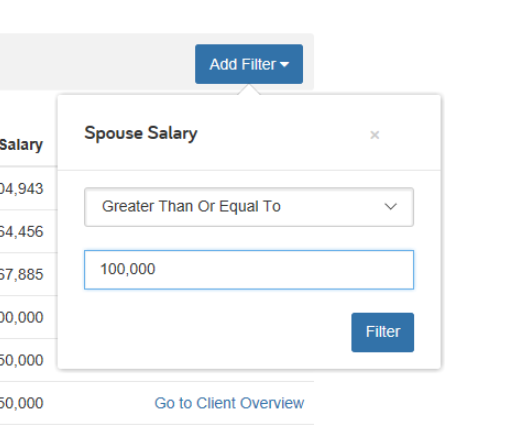508x434 pixels.
Task: Click the caret arrow on Add Filter
Action: [x=284, y=64]
